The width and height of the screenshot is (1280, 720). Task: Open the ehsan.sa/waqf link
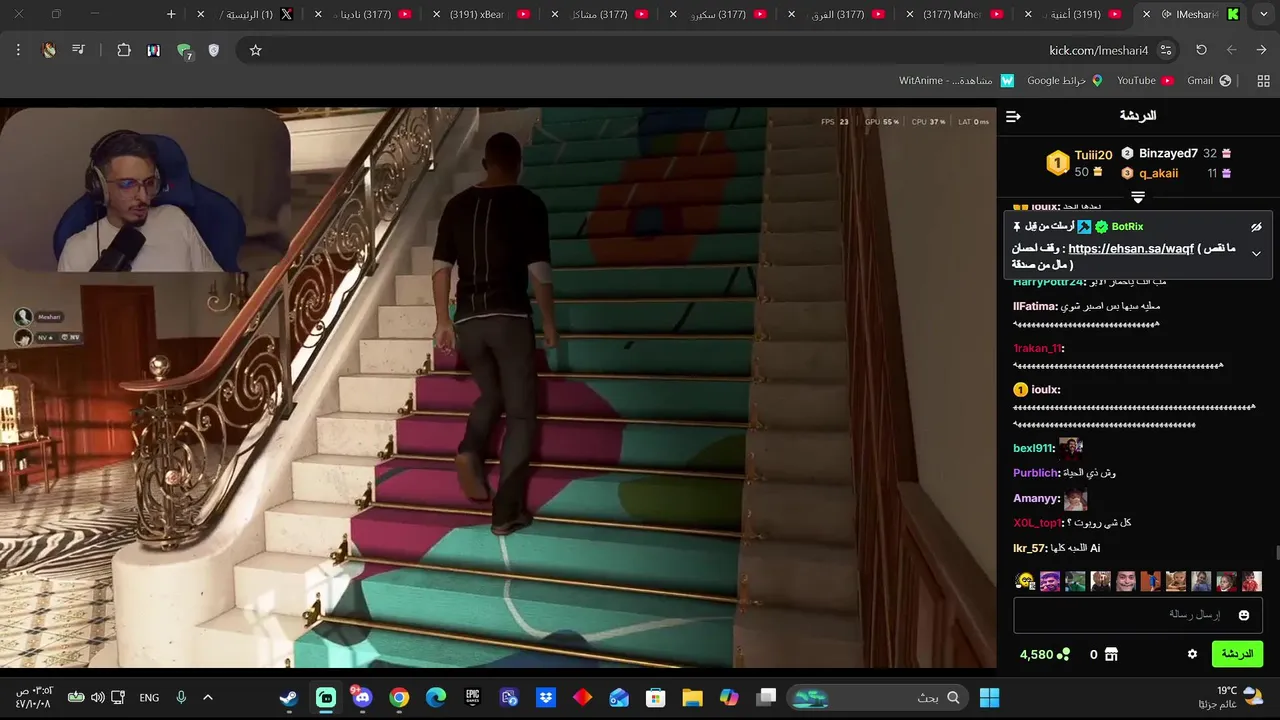point(1131,249)
